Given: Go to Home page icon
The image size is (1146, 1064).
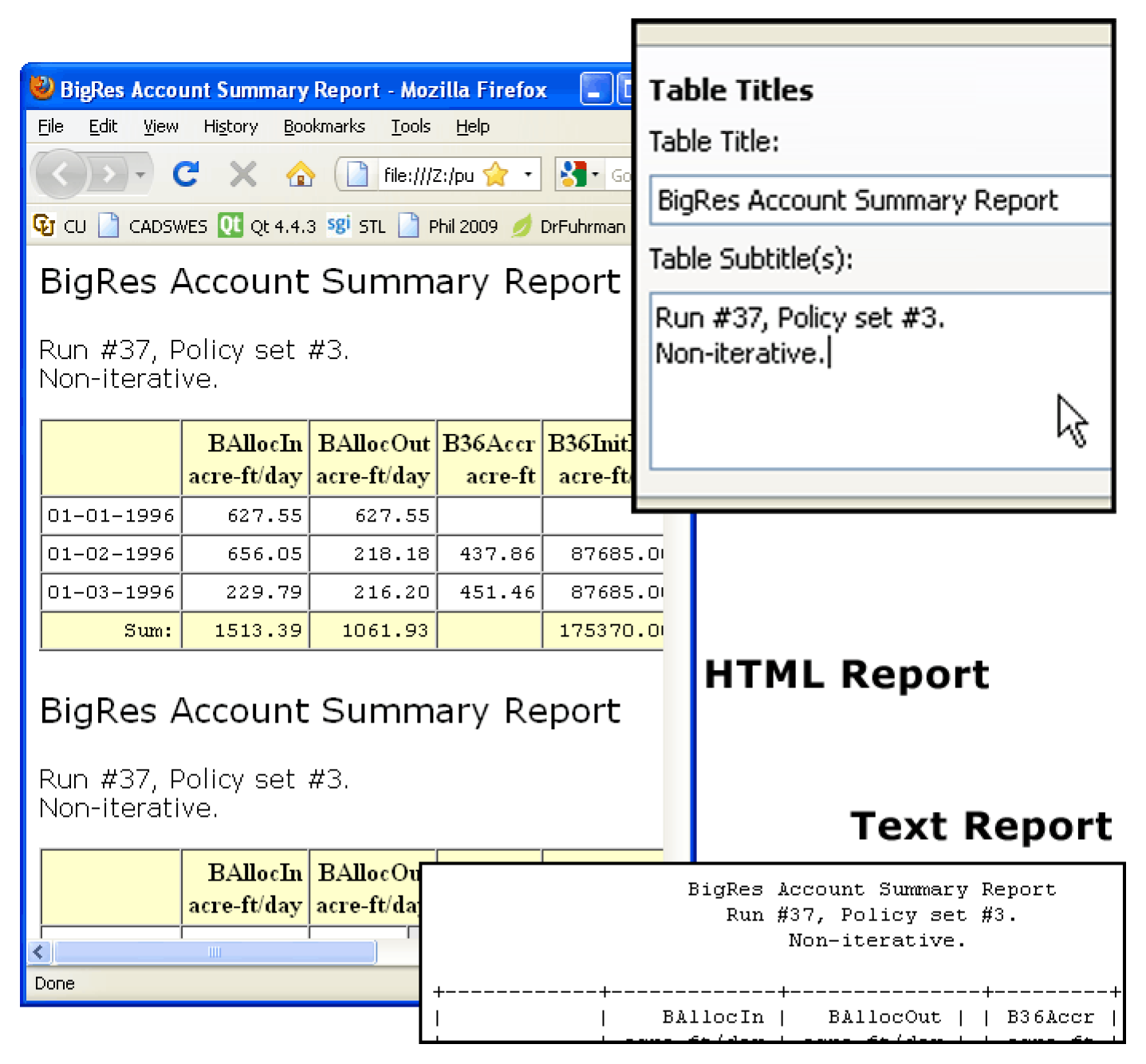Looking at the screenshot, I should click(301, 174).
